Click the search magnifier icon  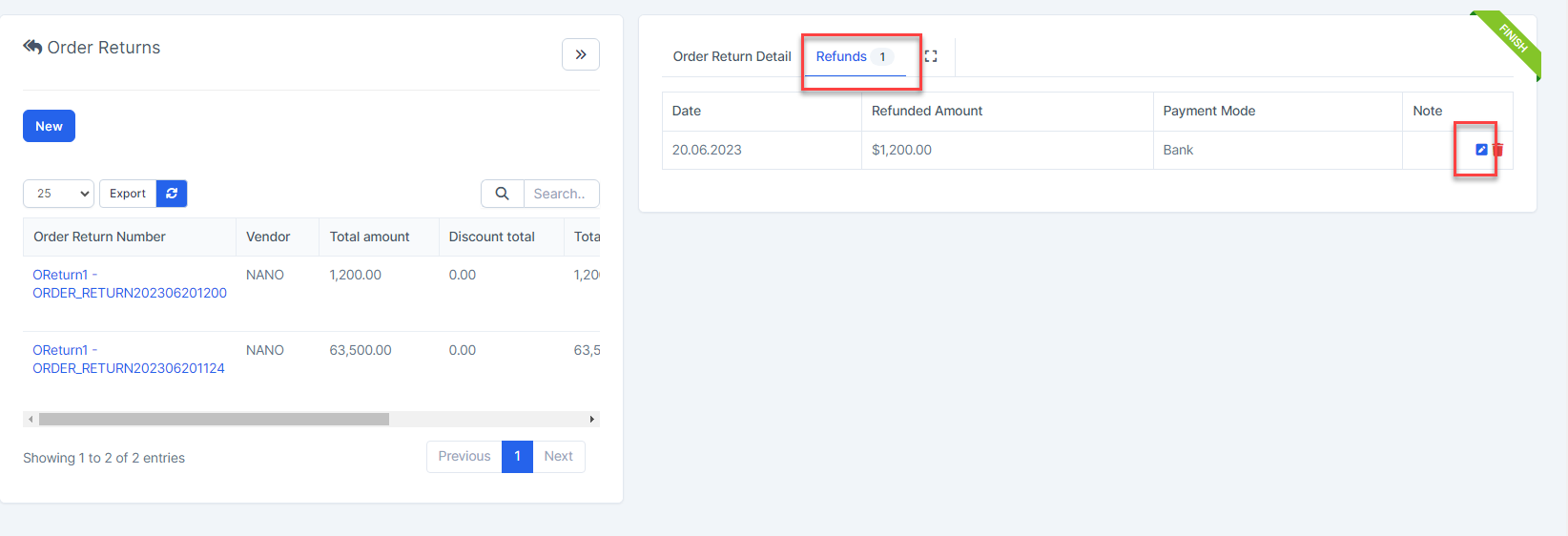tap(502, 194)
